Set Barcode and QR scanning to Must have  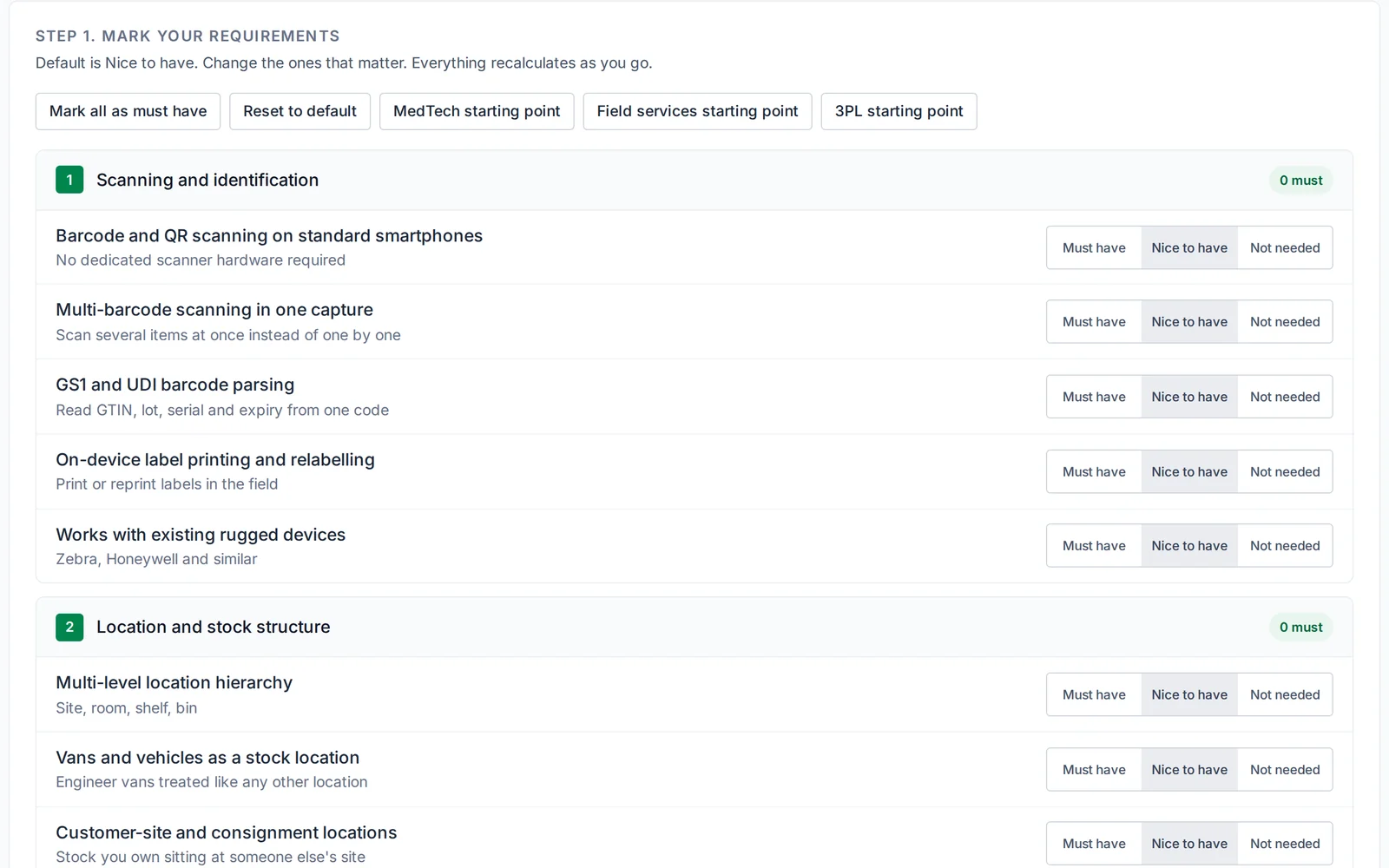(x=1094, y=247)
